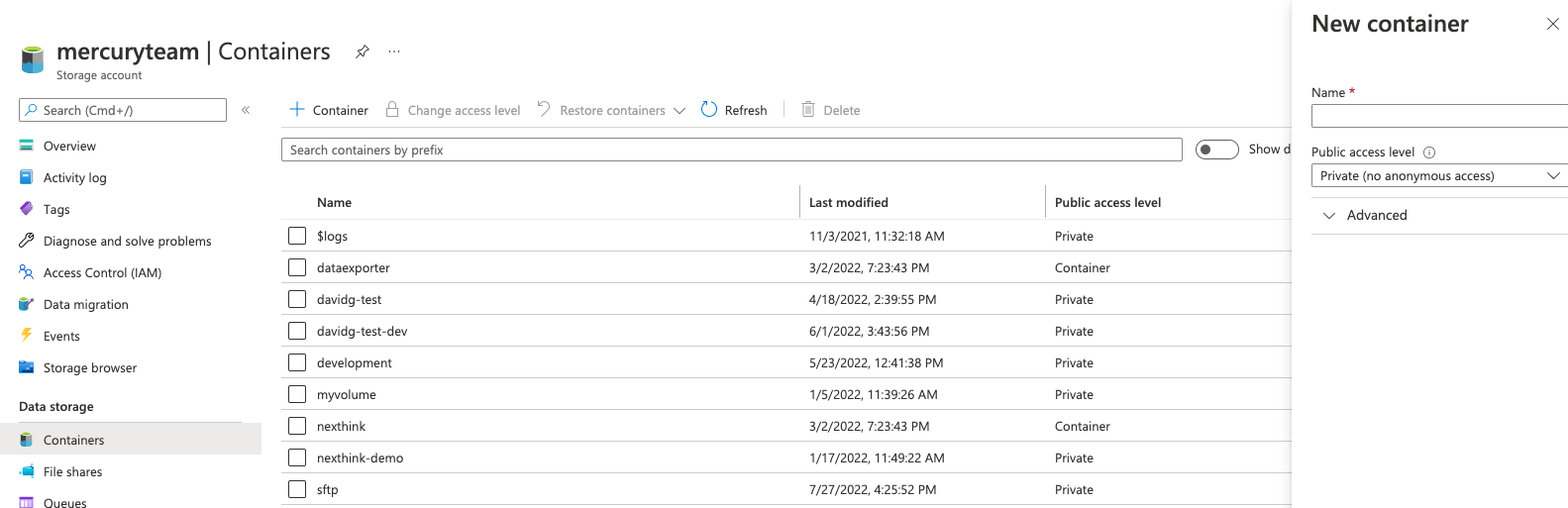Image resolution: width=1568 pixels, height=508 pixels.
Task: Click the Change access level lock icon
Action: [x=392, y=110]
